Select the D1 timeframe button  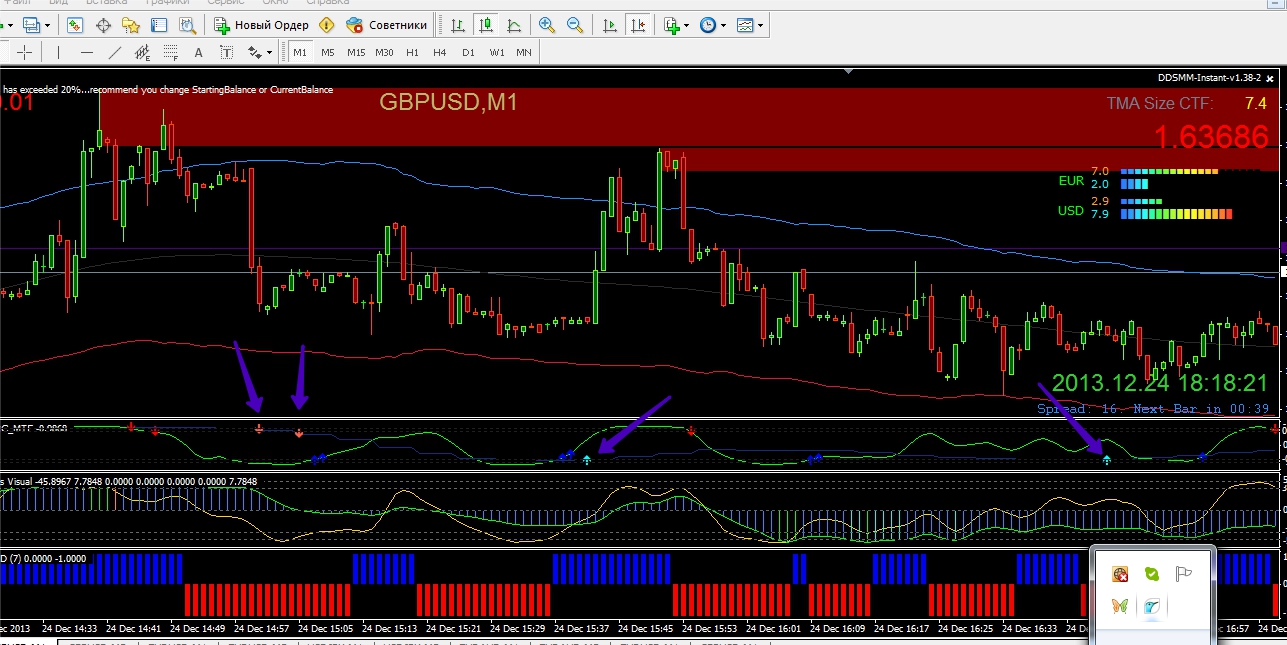tap(468, 52)
